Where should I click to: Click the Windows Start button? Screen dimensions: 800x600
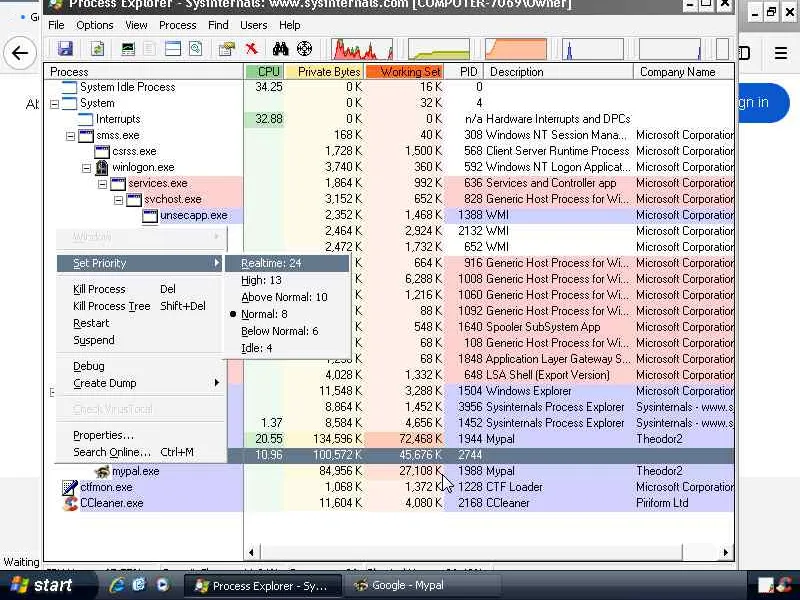pos(42,585)
